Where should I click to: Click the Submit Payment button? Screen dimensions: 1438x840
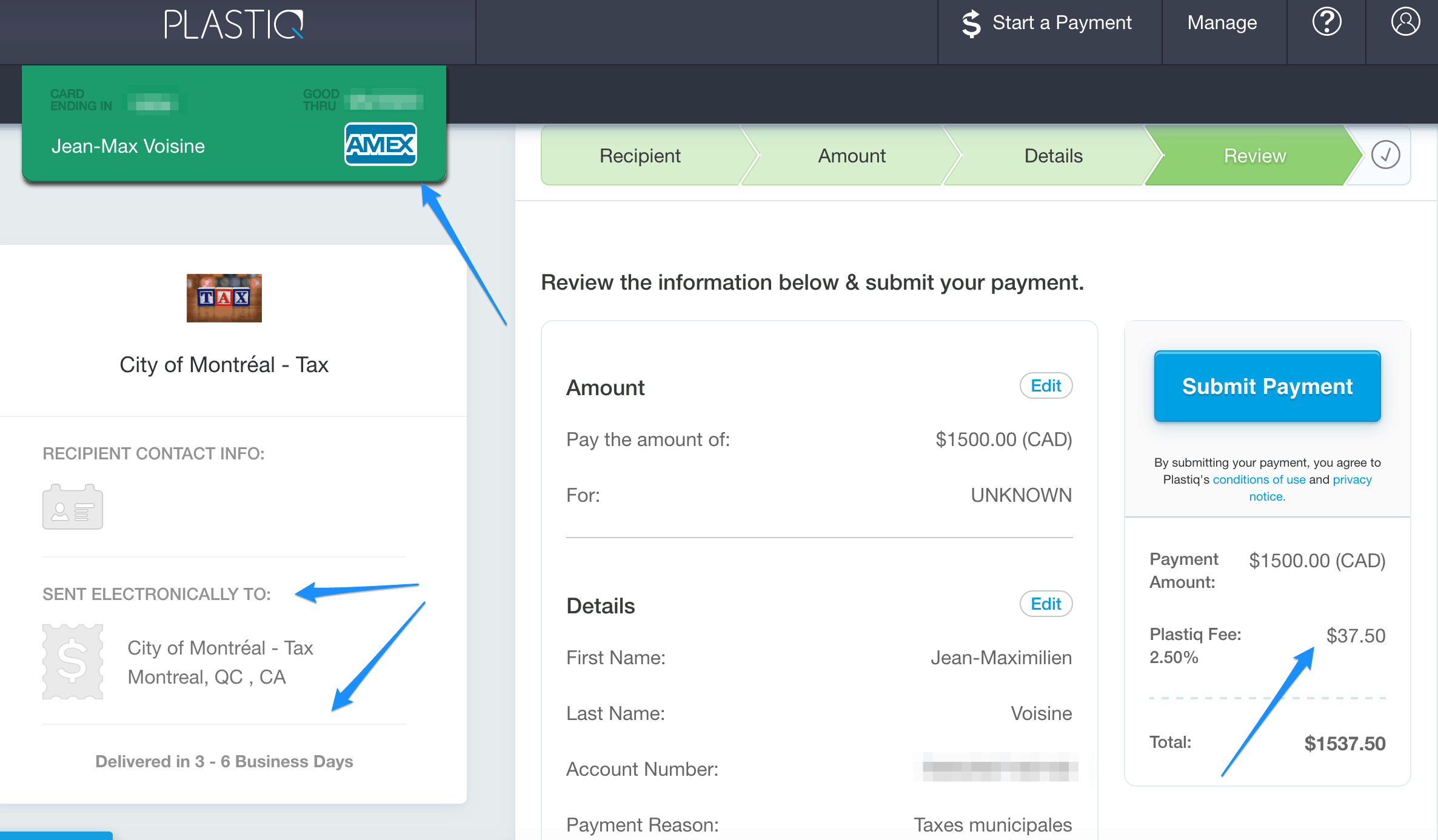click(x=1267, y=386)
